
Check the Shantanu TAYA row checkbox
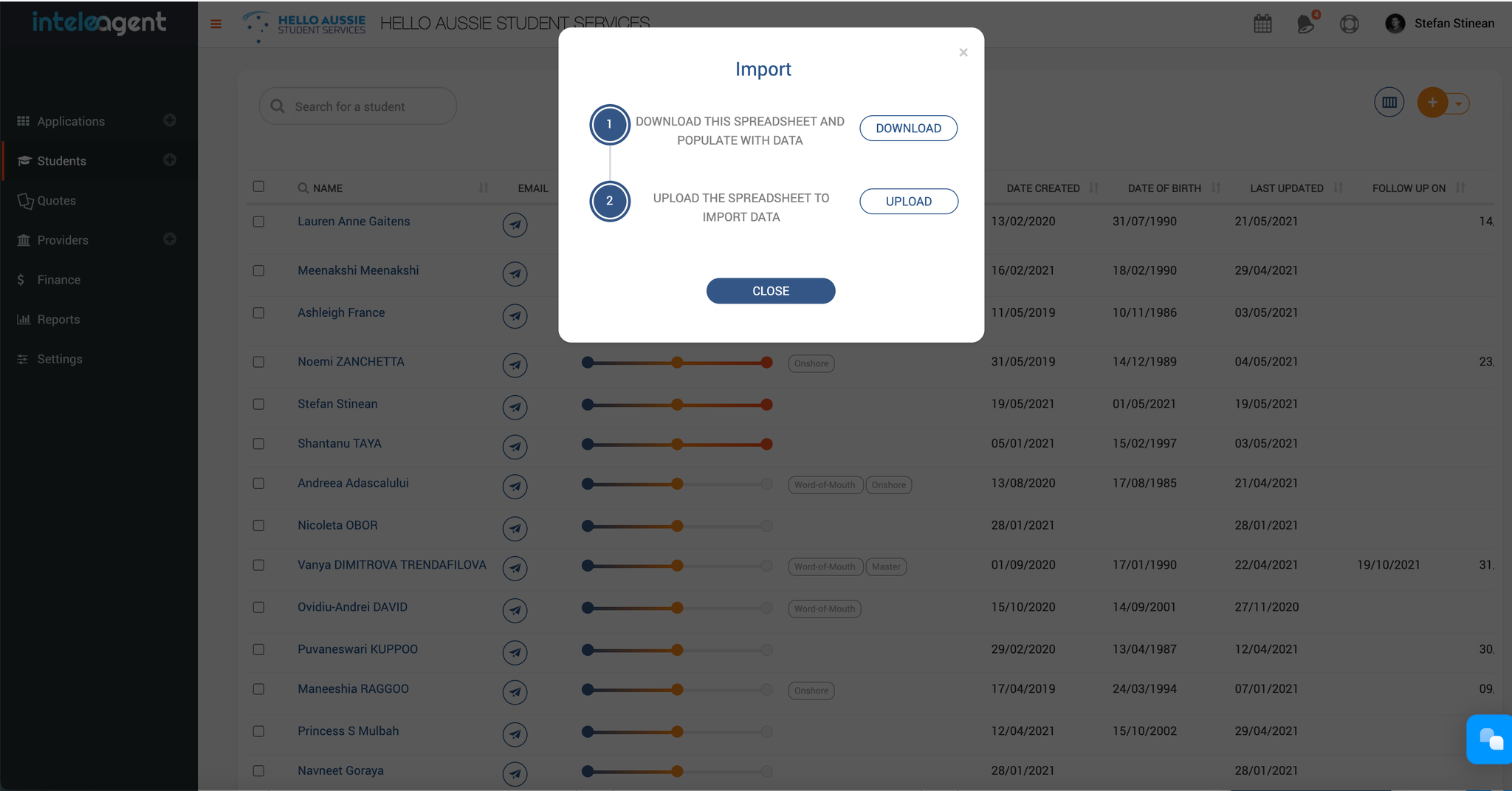(258, 444)
